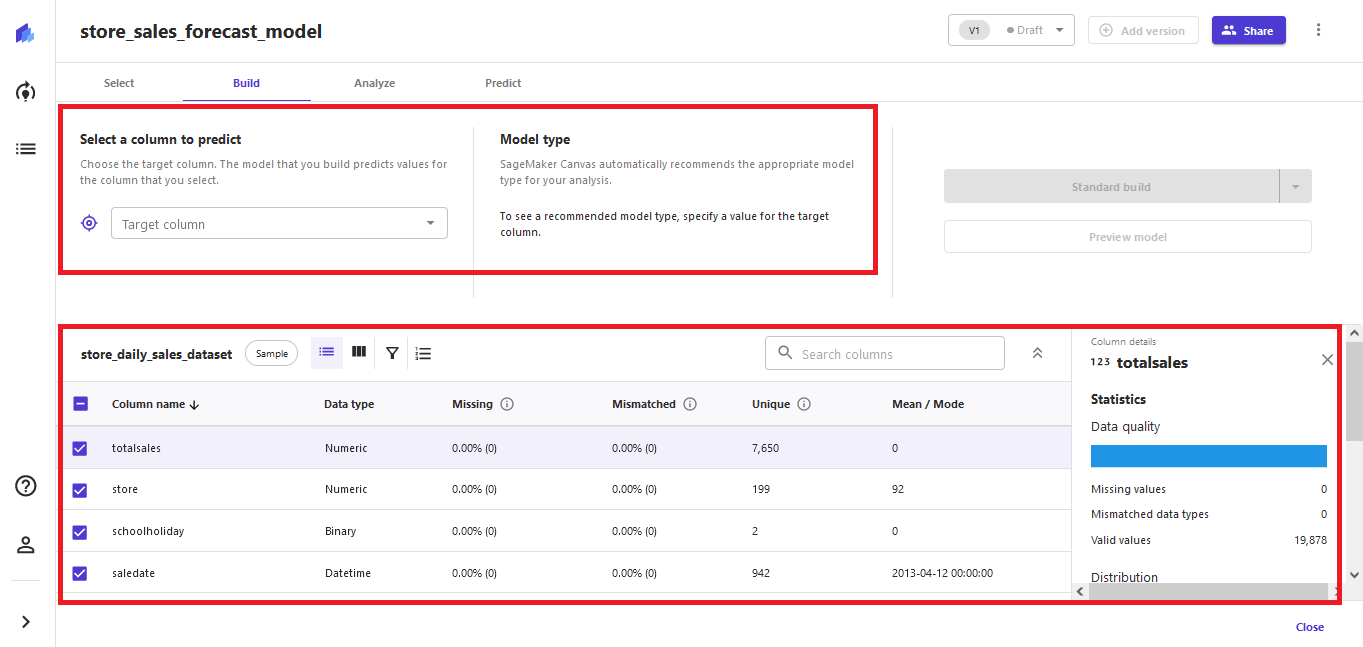Open the Target column dropdown
1363x647 pixels.
click(x=279, y=224)
